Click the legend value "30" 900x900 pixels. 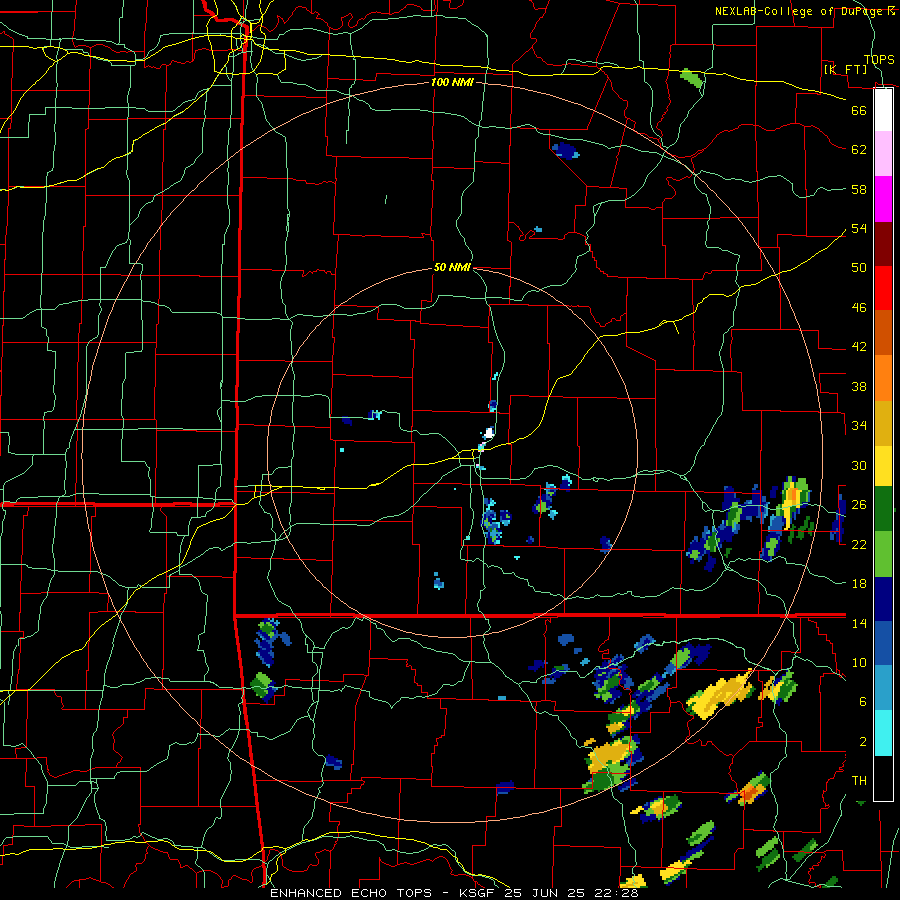tap(859, 465)
